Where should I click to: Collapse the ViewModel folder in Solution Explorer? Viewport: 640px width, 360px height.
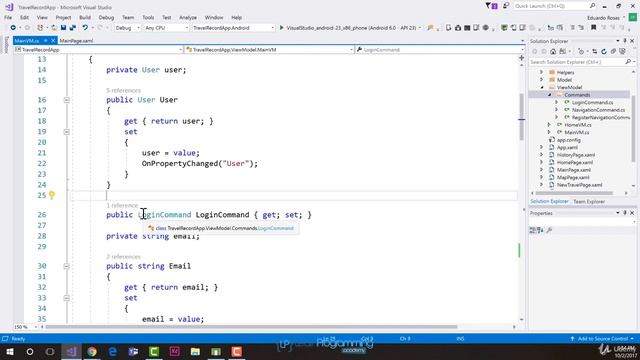point(542,87)
